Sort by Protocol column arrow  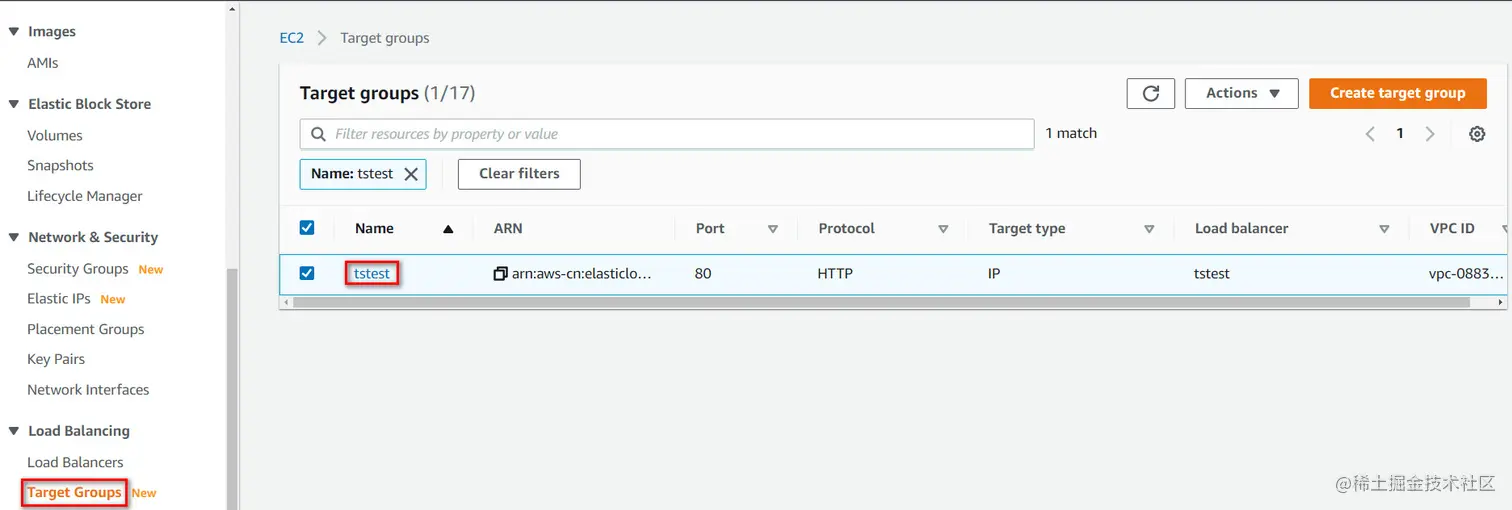point(943,229)
